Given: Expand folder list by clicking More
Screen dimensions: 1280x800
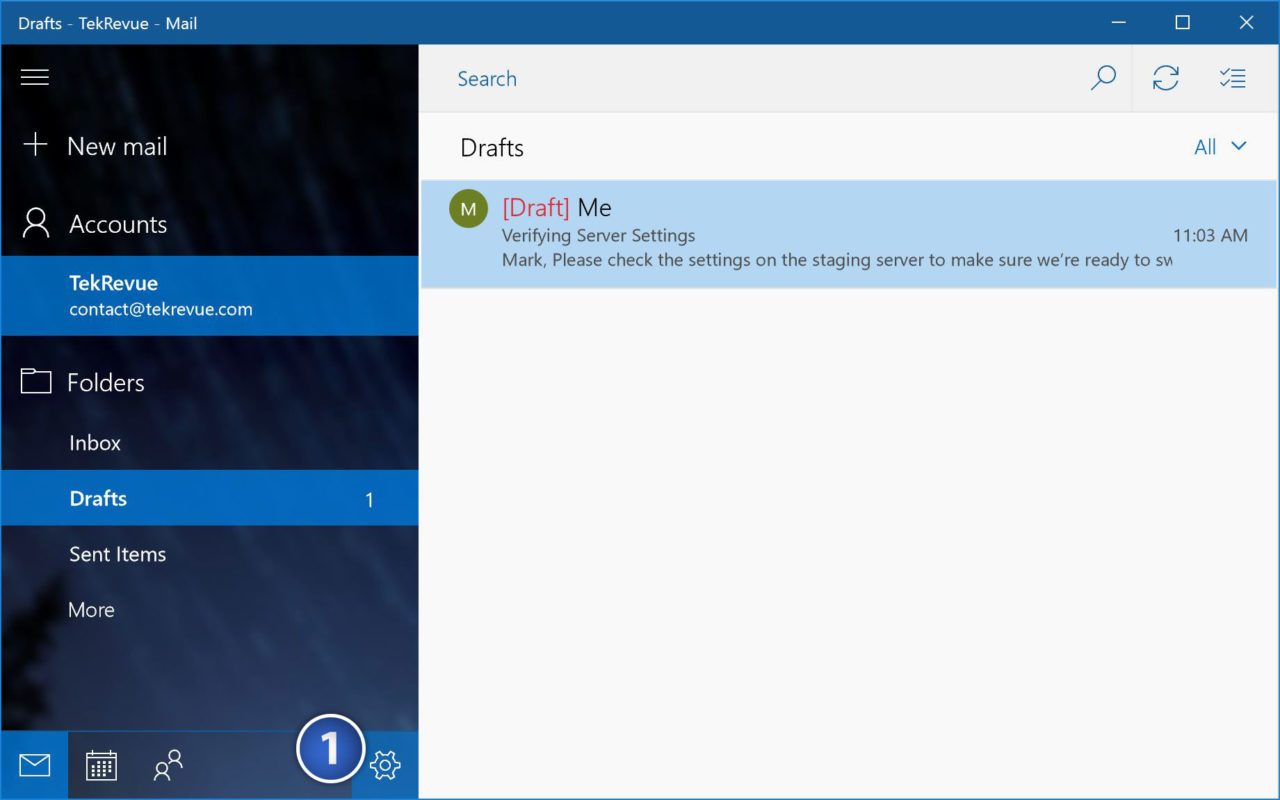Looking at the screenshot, I should [x=91, y=609].
